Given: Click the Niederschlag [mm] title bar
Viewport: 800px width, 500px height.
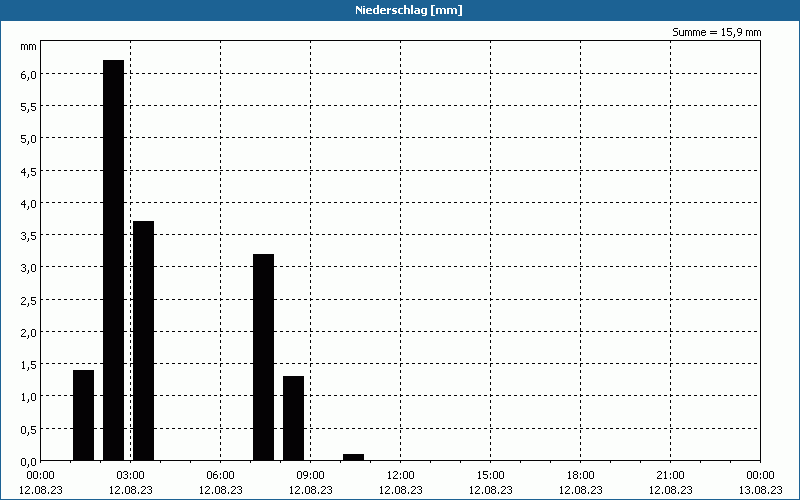Looking at the screenshot, I should coord(400,10).
